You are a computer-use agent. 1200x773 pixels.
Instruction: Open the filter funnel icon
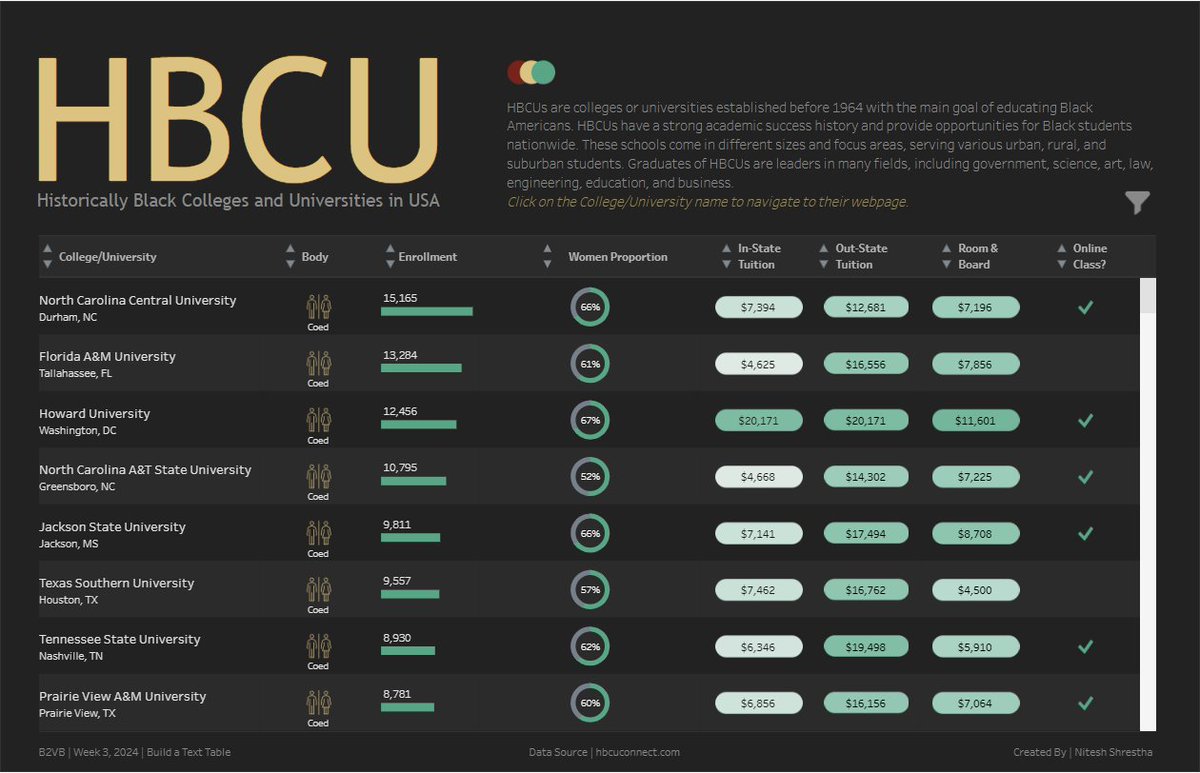1137,203
